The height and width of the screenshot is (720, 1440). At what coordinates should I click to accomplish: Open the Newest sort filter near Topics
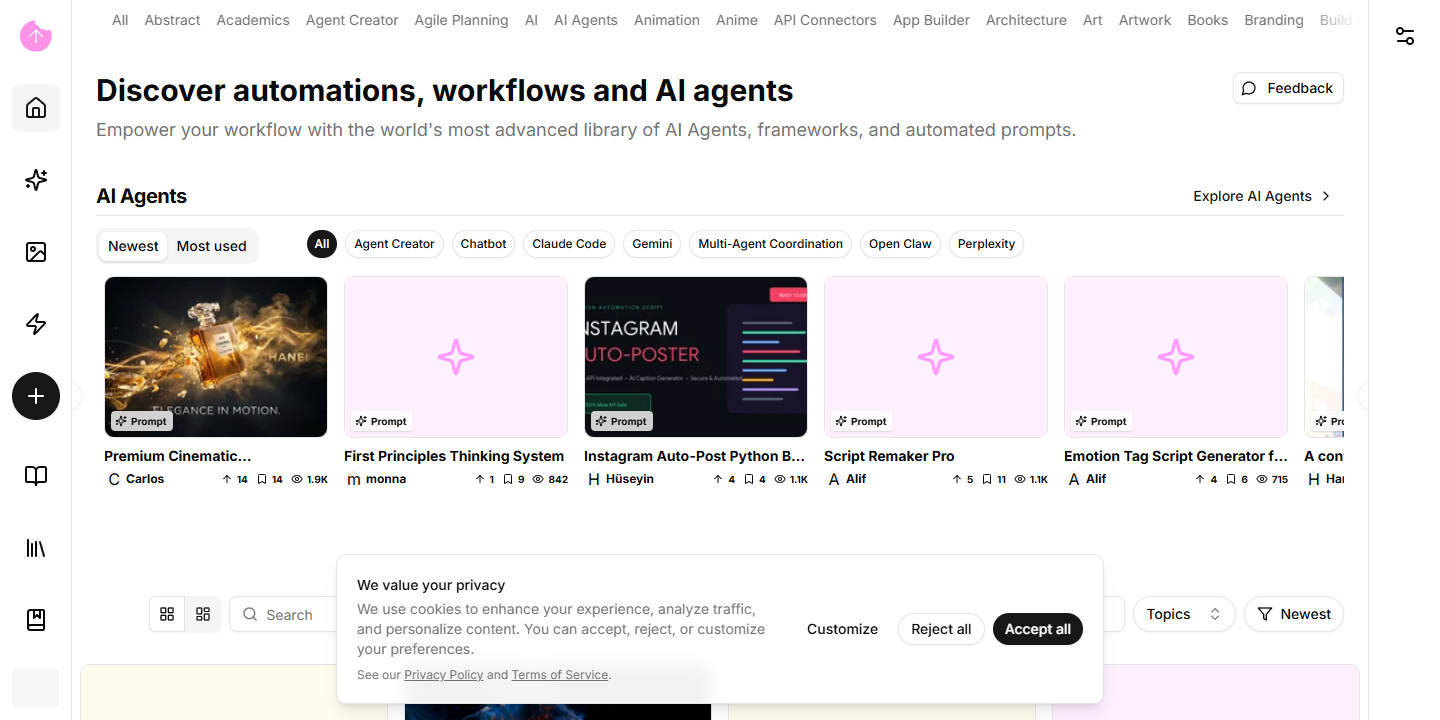(1294, 614)
